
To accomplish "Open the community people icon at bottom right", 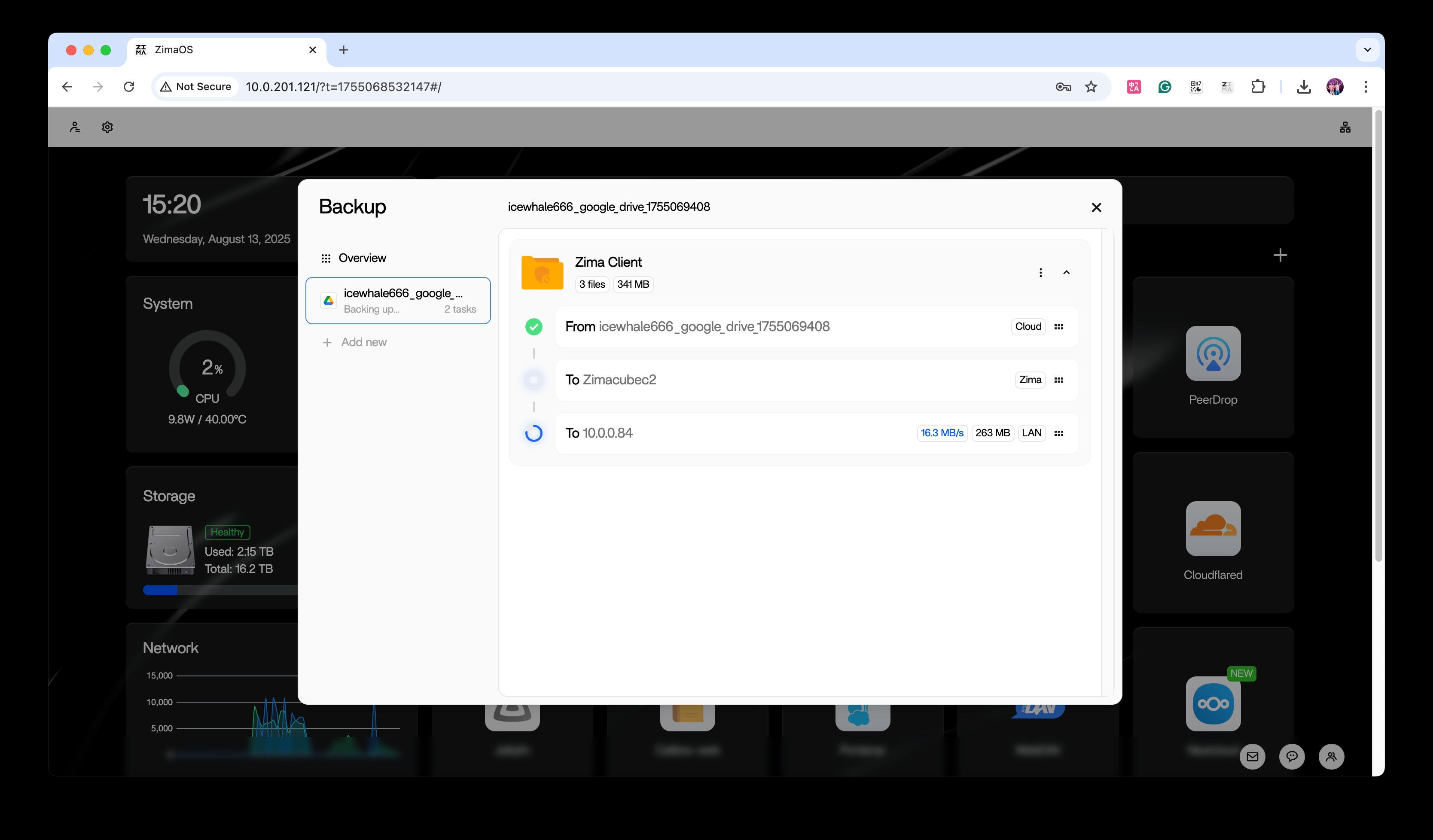I will click(x=1331, y=756).
